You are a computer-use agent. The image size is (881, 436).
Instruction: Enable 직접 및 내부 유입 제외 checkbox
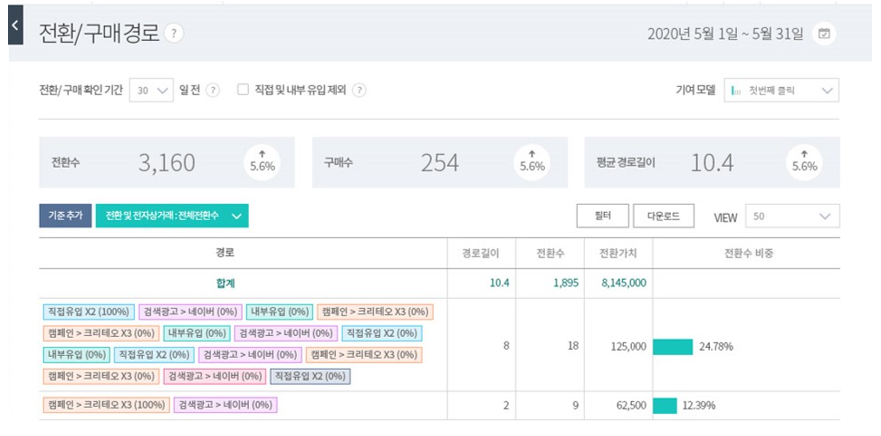[242, 90]
